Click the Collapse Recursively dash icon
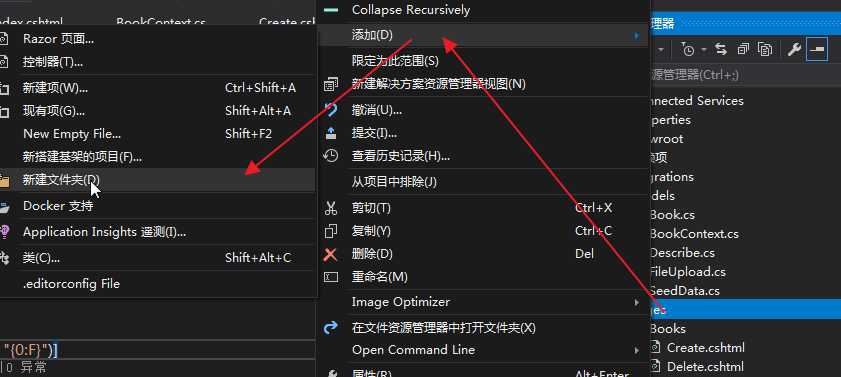This screenshot has height=377, width=841. click(x=331, y=10)
